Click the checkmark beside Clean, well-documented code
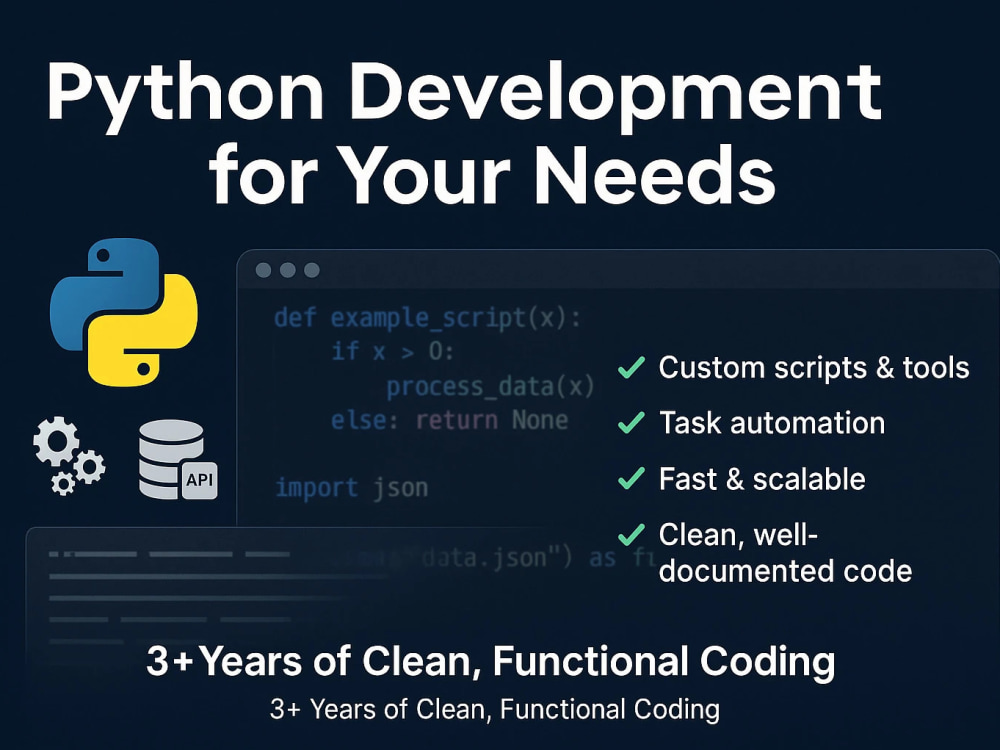Image resolution: width=1000 pixels, height=750 pixels. (631, 534)
